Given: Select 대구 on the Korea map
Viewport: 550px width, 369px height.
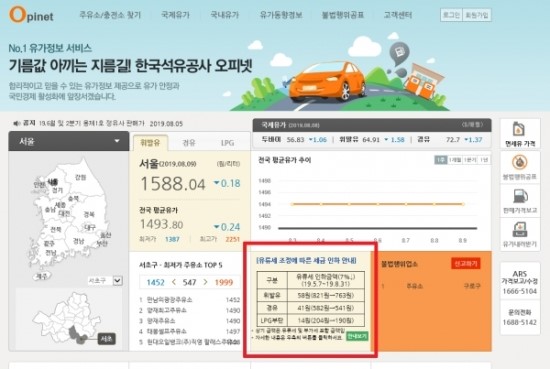Looking at the screenshot, I should [x=89, y=227].
